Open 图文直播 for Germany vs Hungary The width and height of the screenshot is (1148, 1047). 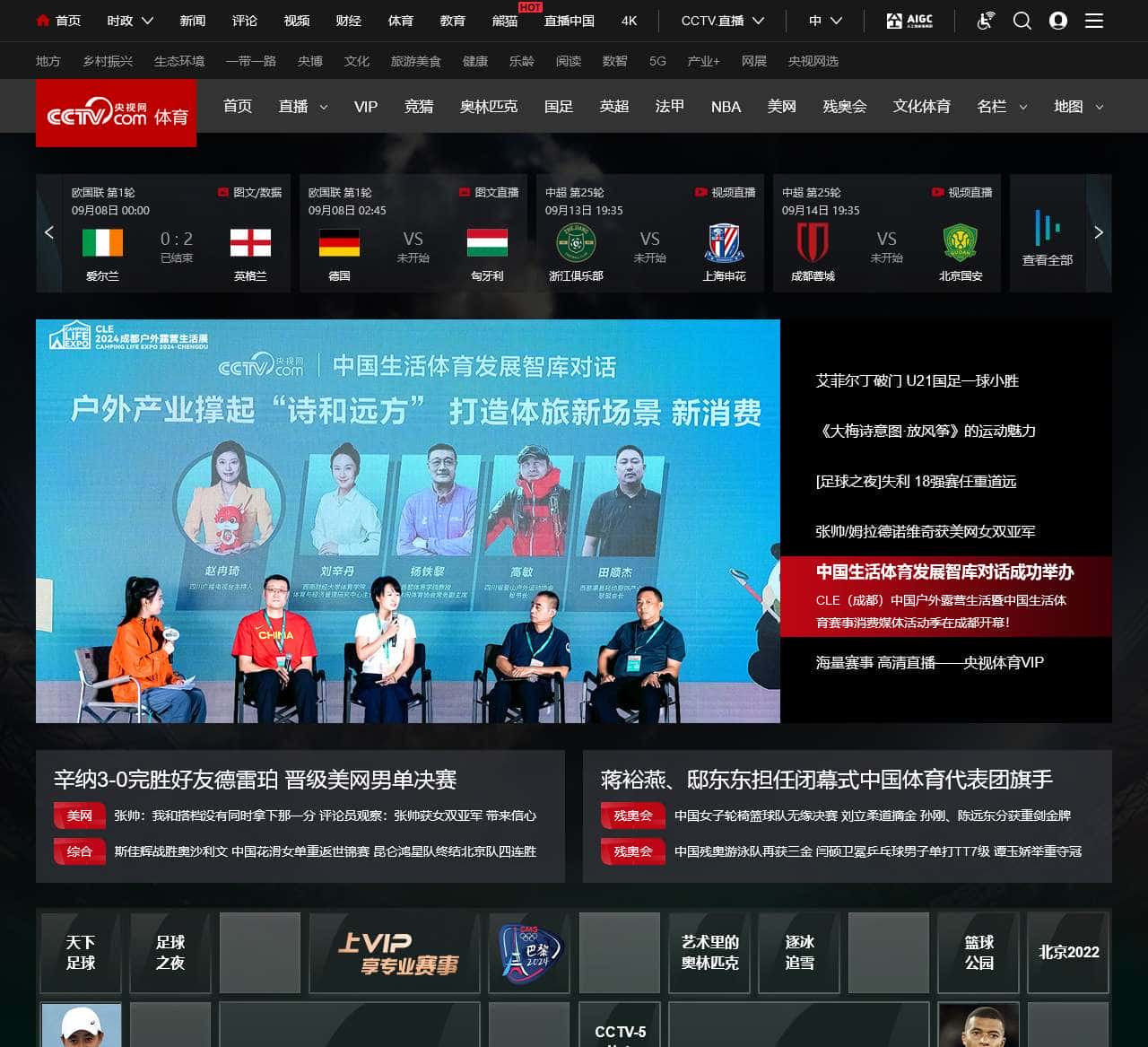[489, 192]
